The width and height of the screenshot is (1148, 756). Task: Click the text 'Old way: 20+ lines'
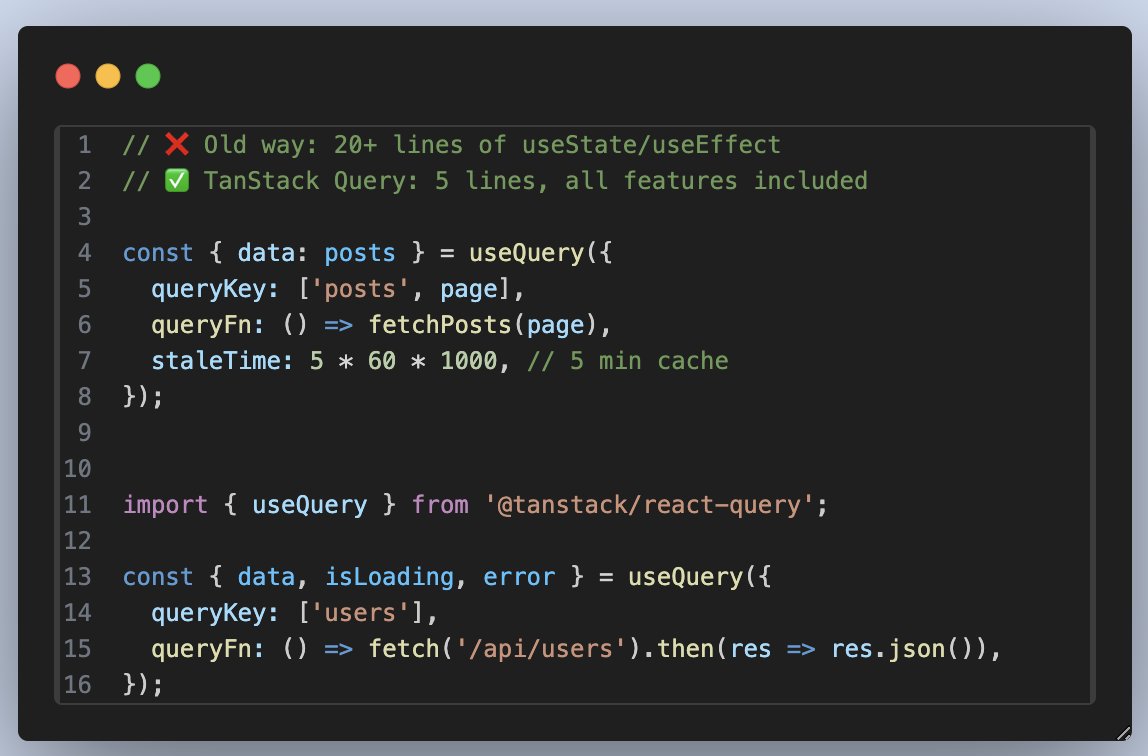pyautogui.click(x=332, y=144)
